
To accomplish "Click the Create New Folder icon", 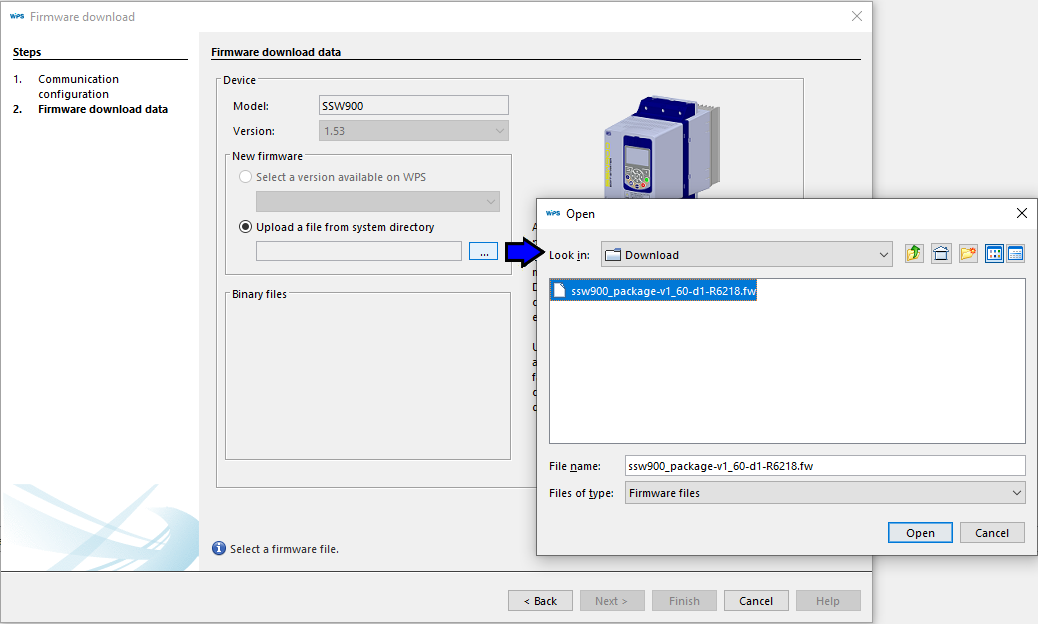I will click(968, 254).
